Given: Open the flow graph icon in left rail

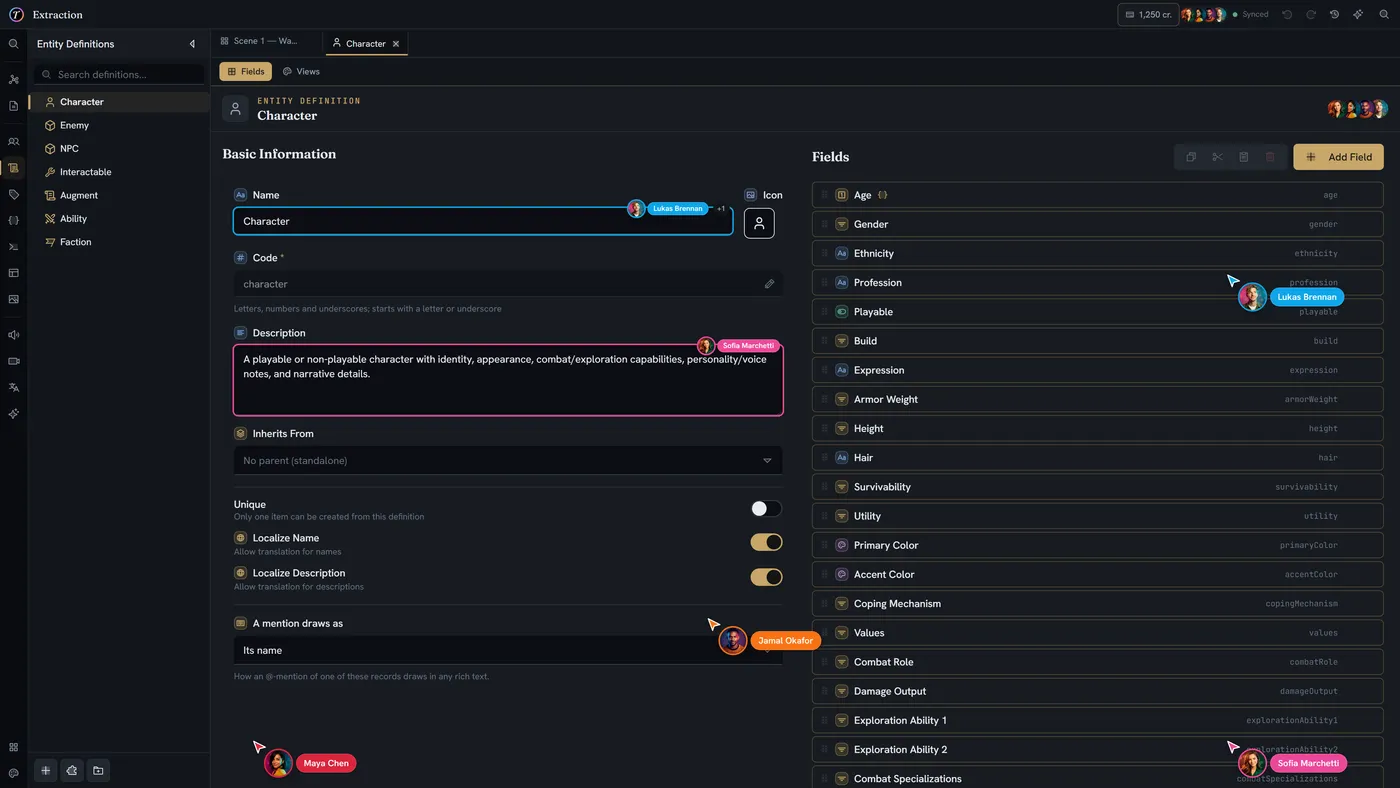Looking at the screenshot, I should click(x=13, y=79).
